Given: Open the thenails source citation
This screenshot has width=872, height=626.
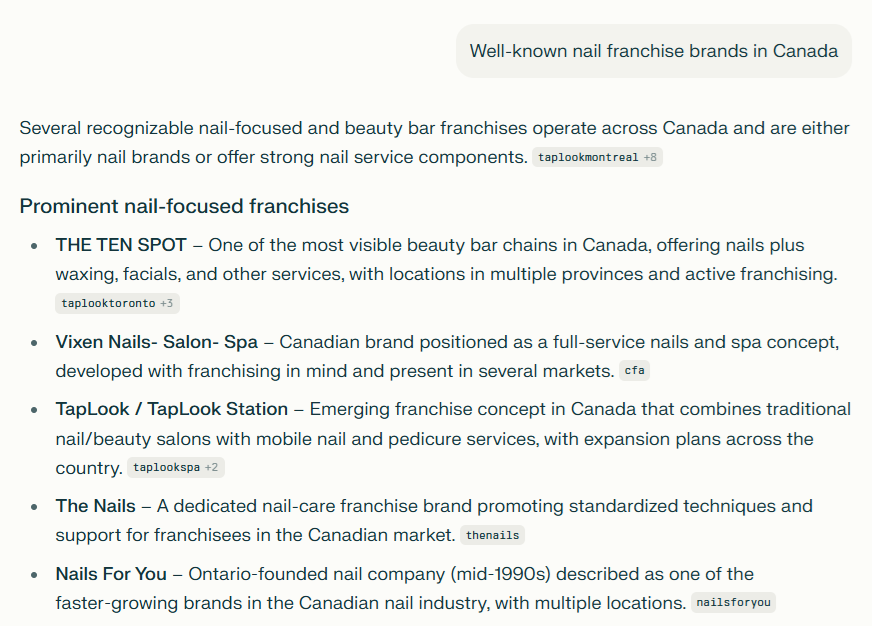Looking at the screenshot, I should pos(492,535).
